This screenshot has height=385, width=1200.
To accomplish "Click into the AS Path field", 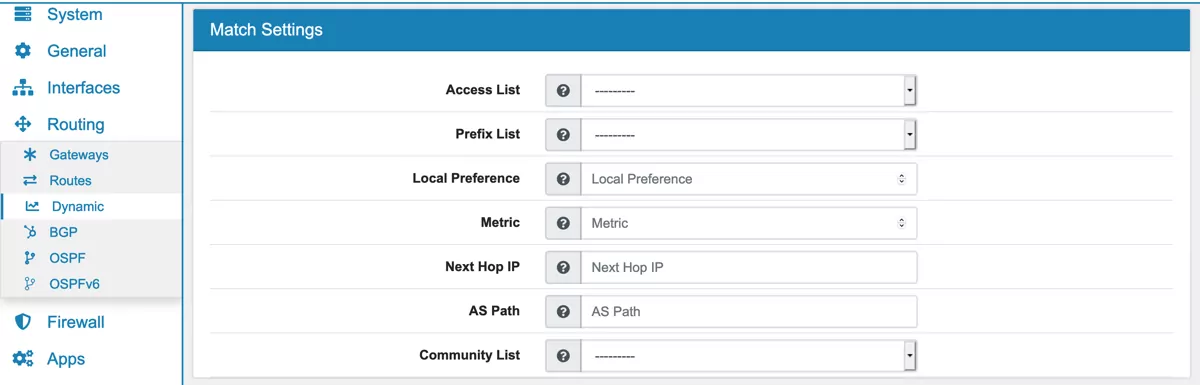I will [x=749, y=311].
